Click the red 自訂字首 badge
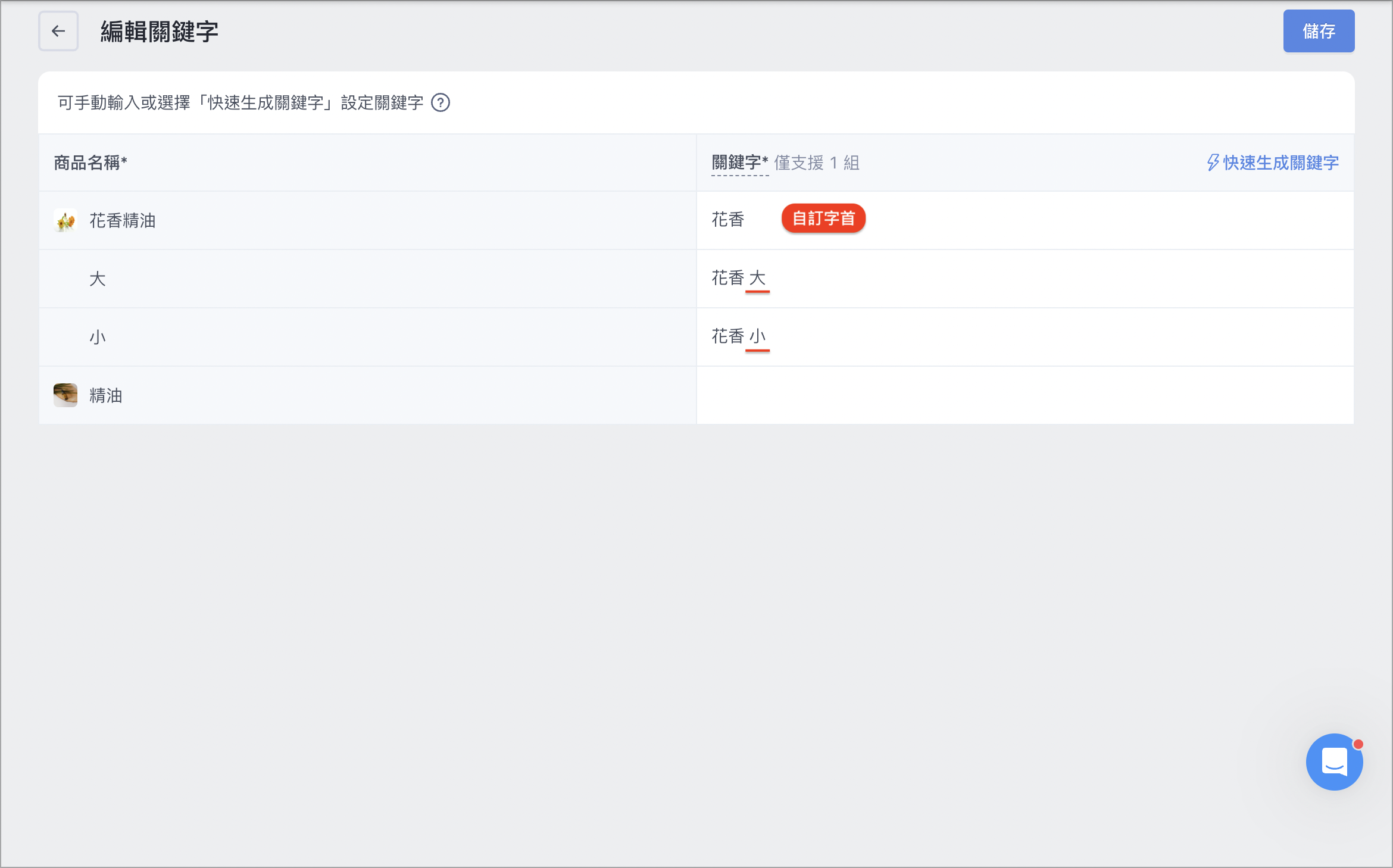The height and width of the screenshot is (868, 1393). 823,218
